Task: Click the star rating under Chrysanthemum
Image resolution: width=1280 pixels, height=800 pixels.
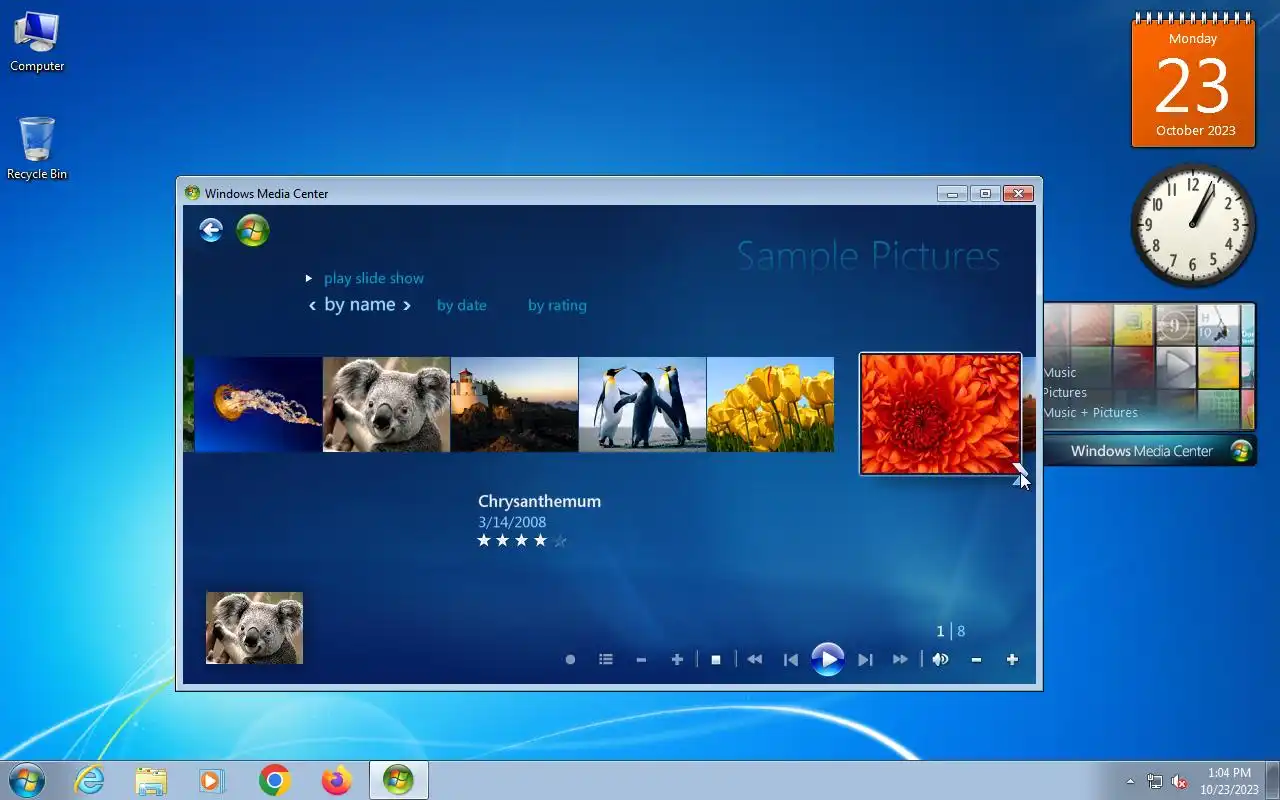Action: pyautogui.click(x=522, y=541)
